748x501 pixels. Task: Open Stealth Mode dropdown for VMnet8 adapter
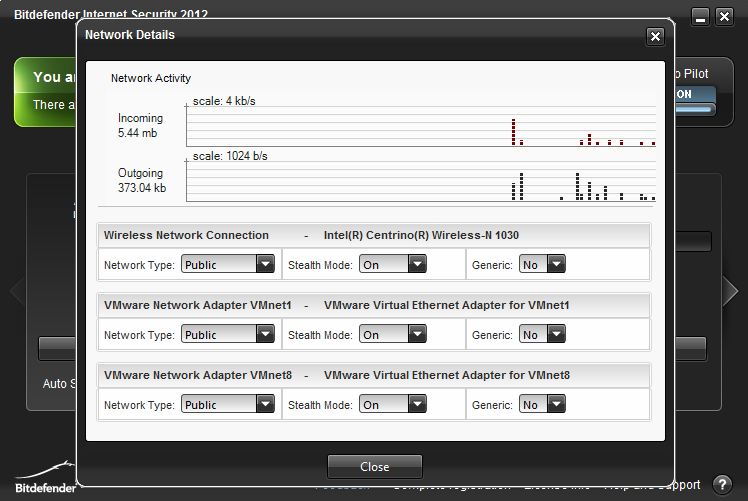pos(393,404)
